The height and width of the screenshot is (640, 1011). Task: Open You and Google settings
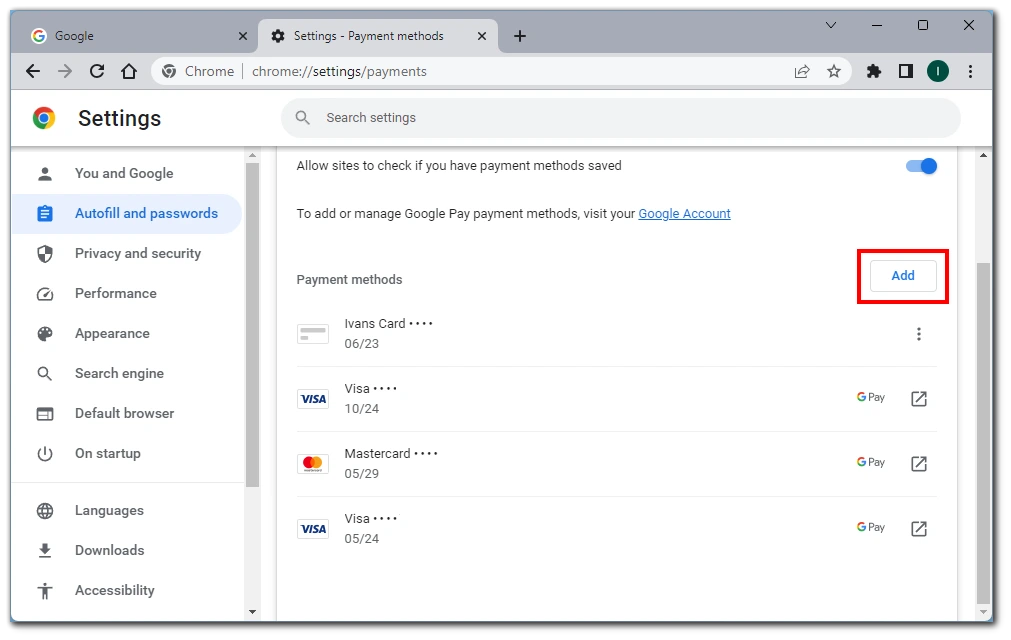(127, 173)
